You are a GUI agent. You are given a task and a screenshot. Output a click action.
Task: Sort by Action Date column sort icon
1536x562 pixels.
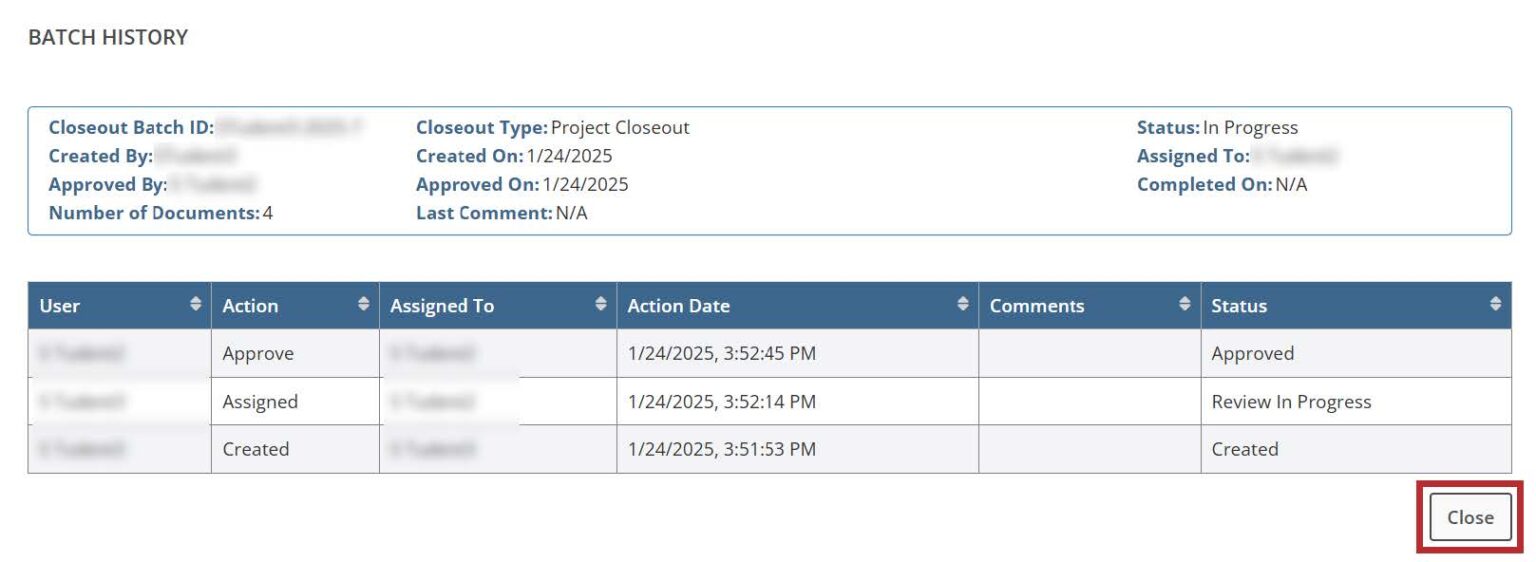click(x=963, y=304)
